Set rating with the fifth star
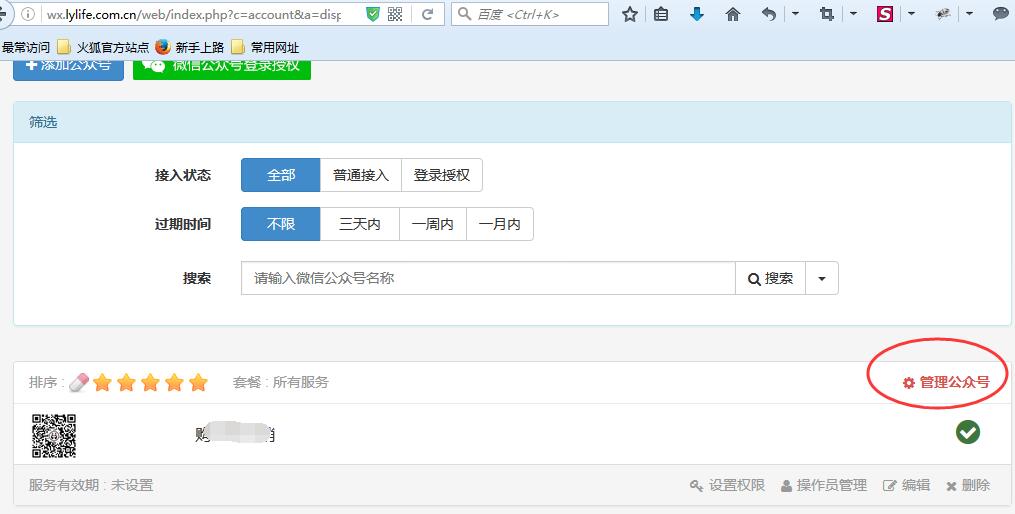The height and width of the screenshot is (514, 1015). [198, 382]
